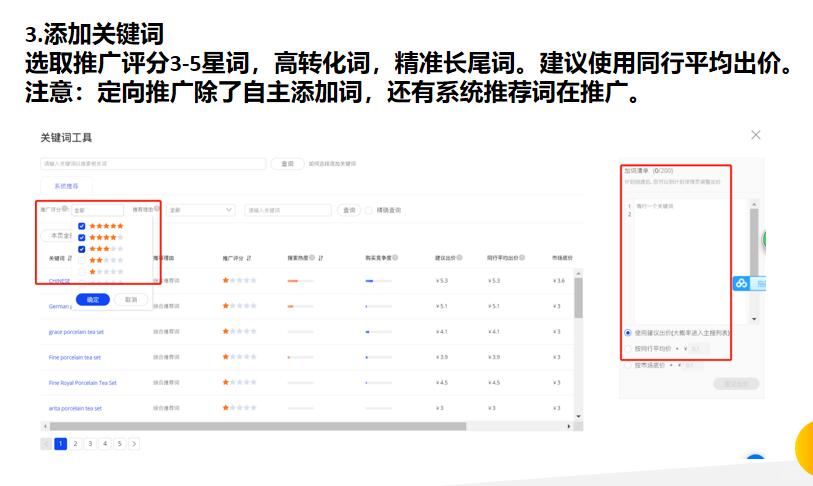Open the 推广评分 dropdown showing 全部

pos(97,210)
